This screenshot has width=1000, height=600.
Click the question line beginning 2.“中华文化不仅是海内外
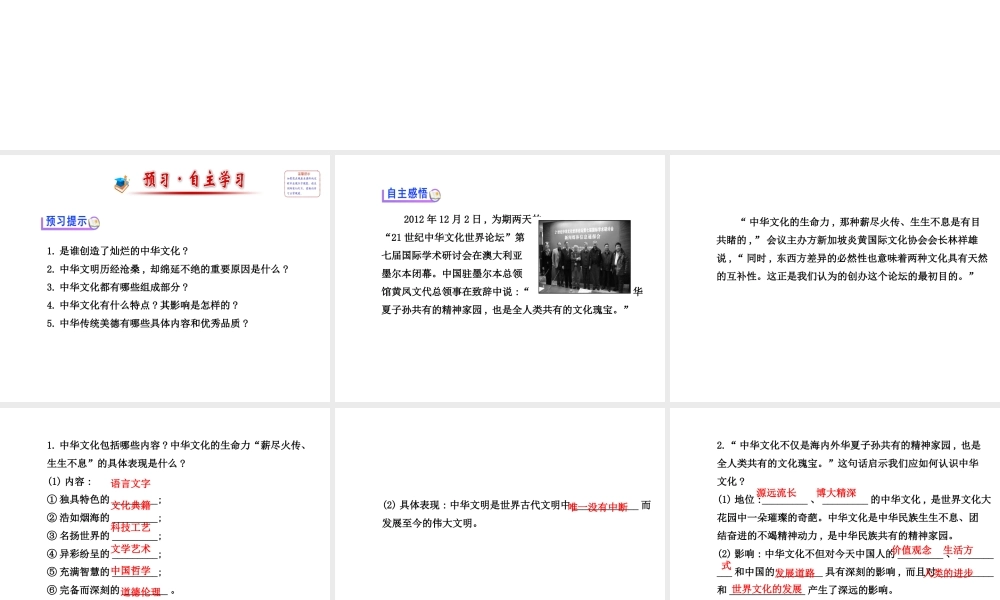pos(848,445)
